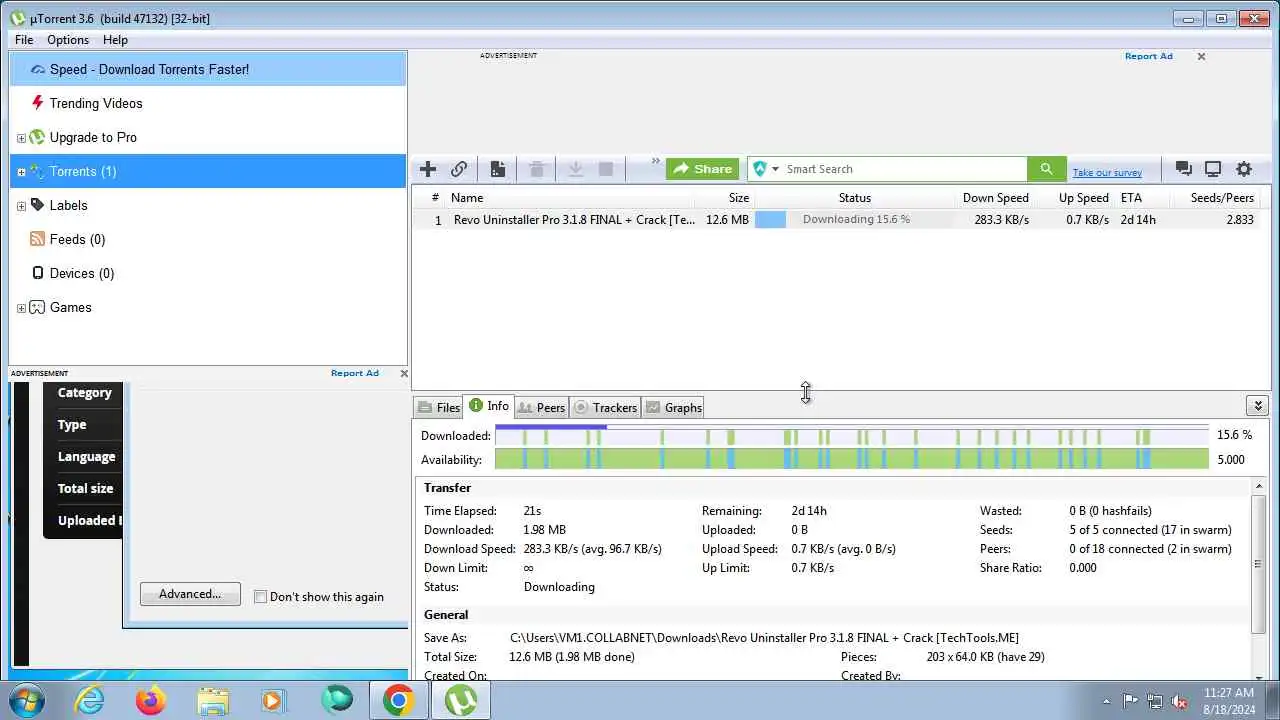Open the File menu
This screenshot has height=720, width=1280.
coord(24,40)
